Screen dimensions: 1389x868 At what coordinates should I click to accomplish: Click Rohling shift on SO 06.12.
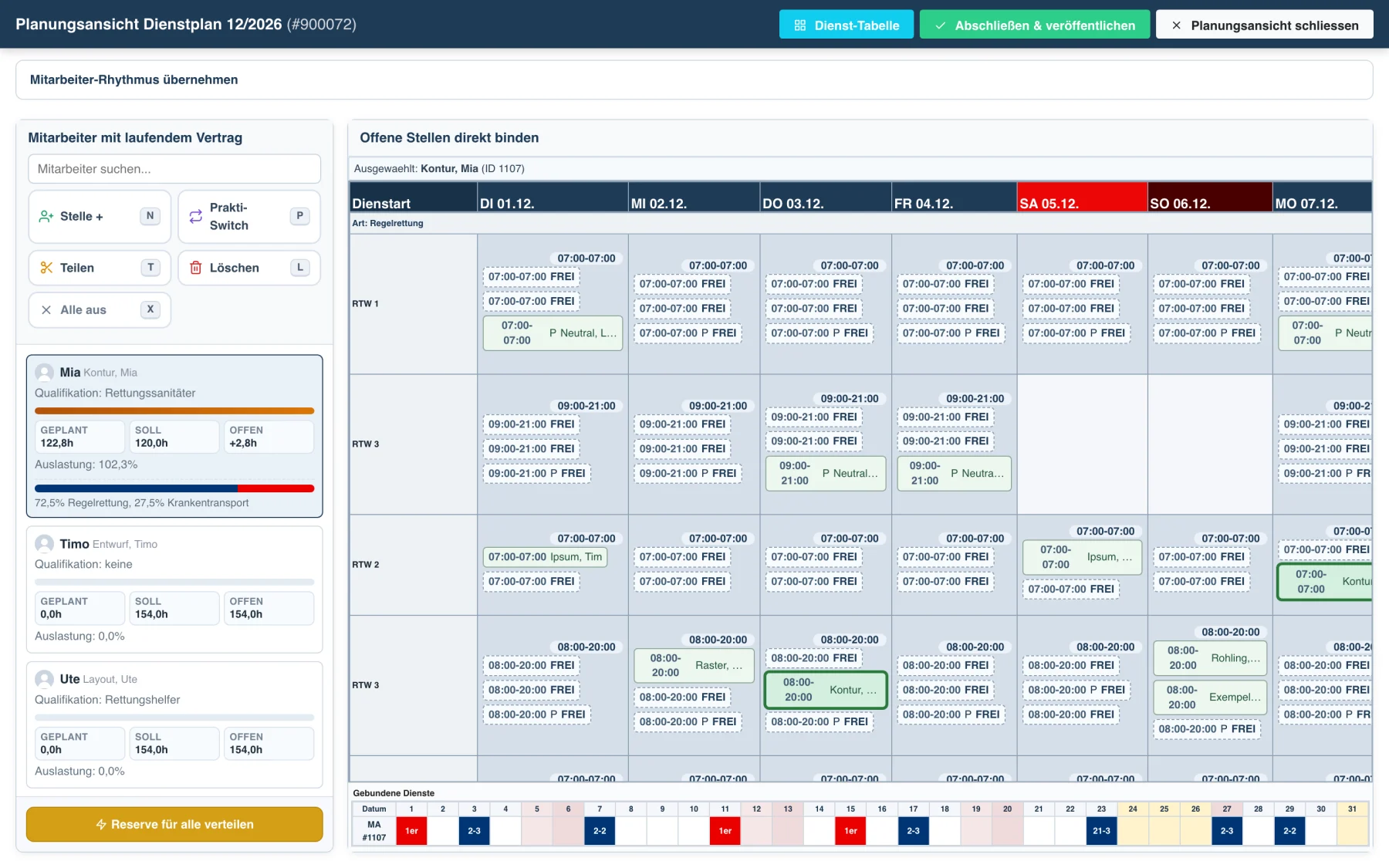1210,658
